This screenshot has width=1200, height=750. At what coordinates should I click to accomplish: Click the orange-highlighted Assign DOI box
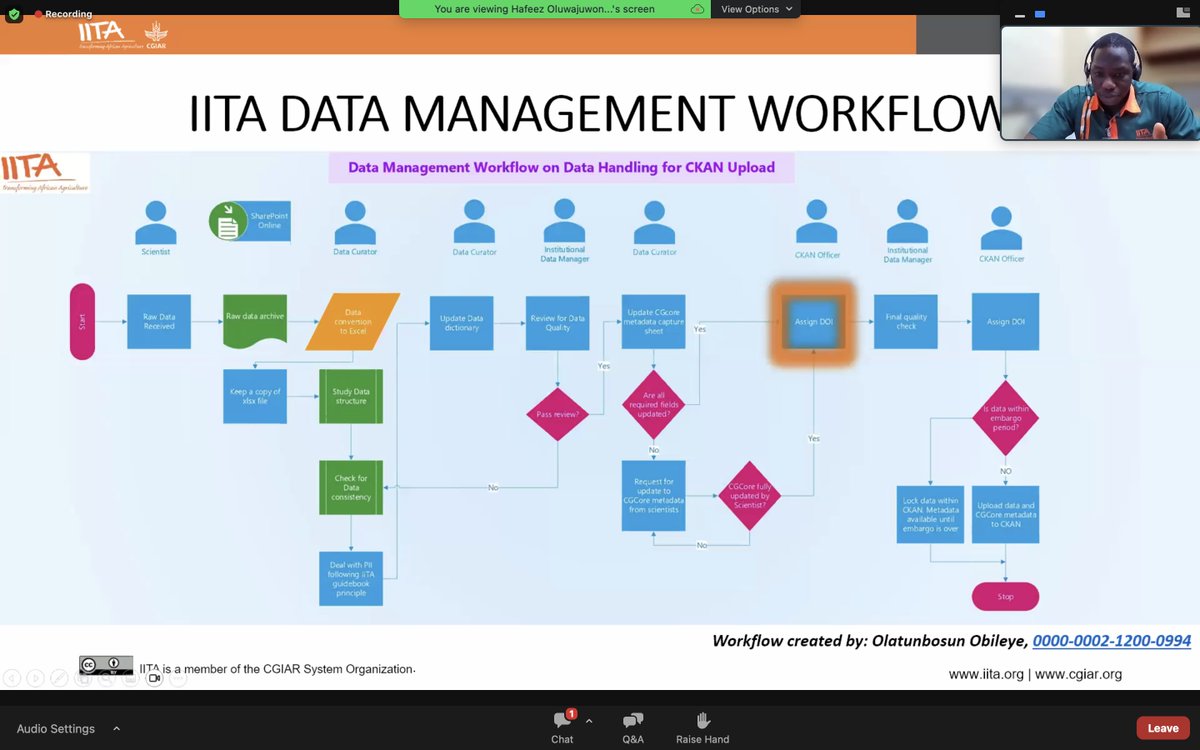coord(812,322)
